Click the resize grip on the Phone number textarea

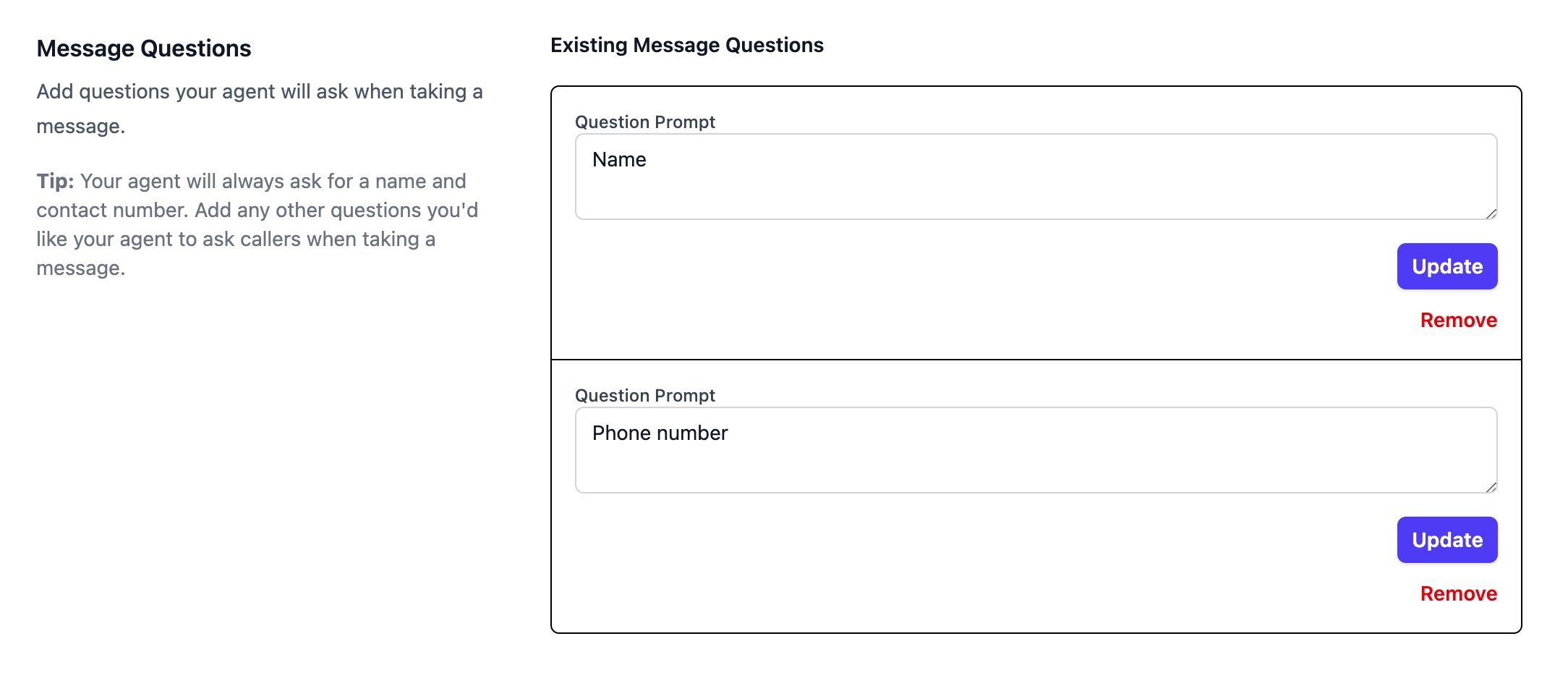coord(1491,487)
